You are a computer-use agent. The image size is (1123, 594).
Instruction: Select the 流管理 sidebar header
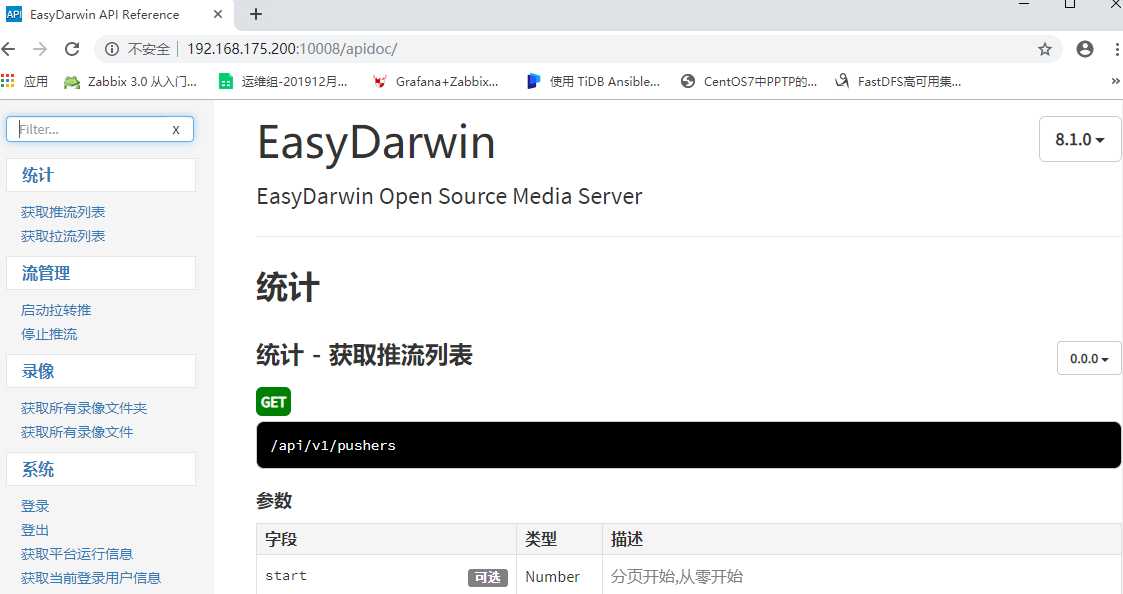coord(100,273)
